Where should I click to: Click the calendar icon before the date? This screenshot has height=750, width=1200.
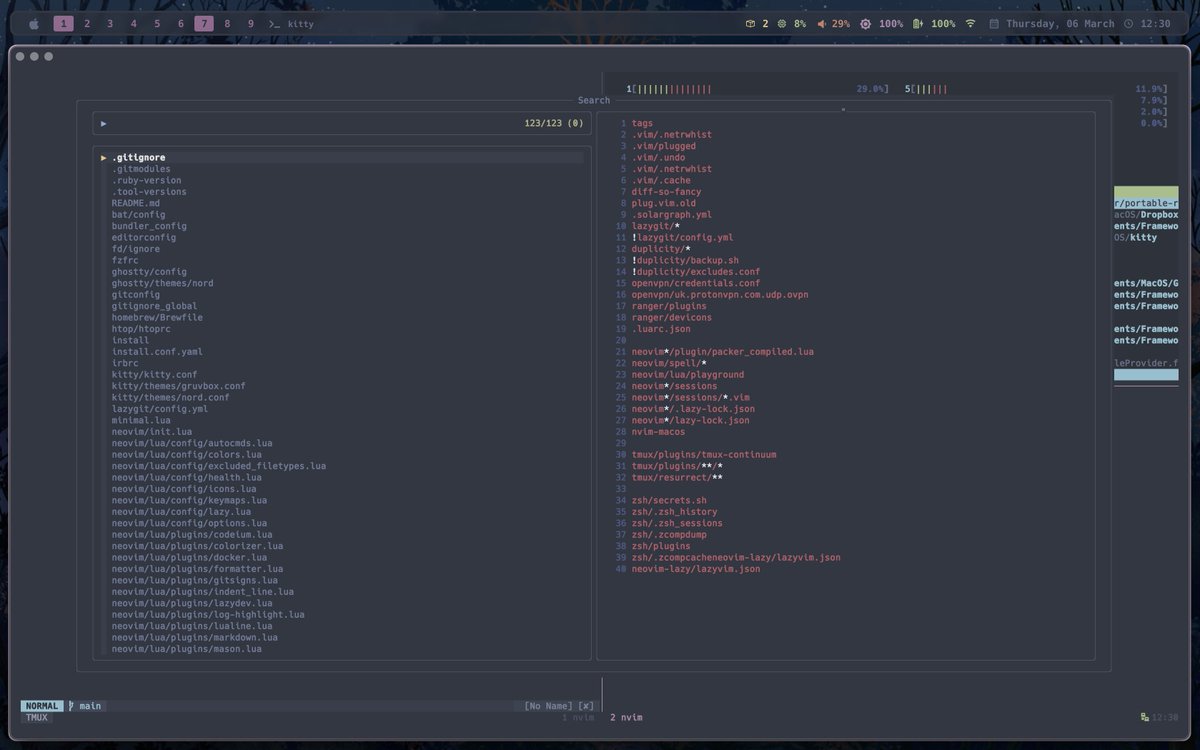click(x=993, y=23)
